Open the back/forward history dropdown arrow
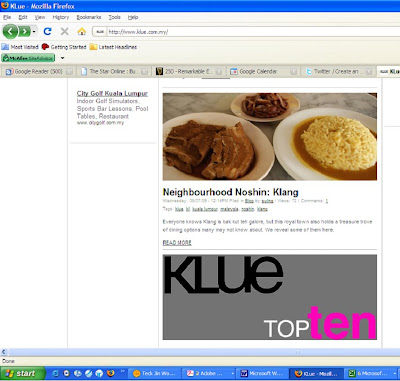Viewport: 400px width, 381px height. click(x=34, y=32)
